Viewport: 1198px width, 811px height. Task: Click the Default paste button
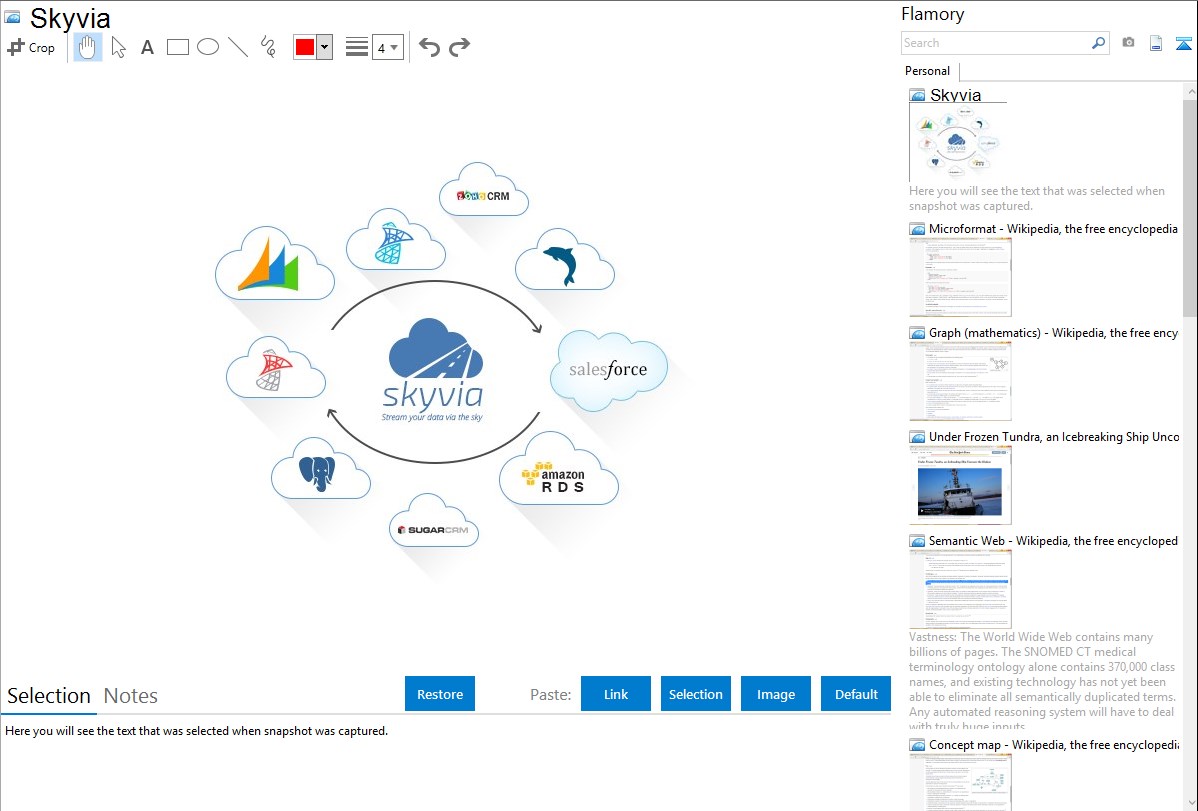pyautogui.click(x=856, y=694)
